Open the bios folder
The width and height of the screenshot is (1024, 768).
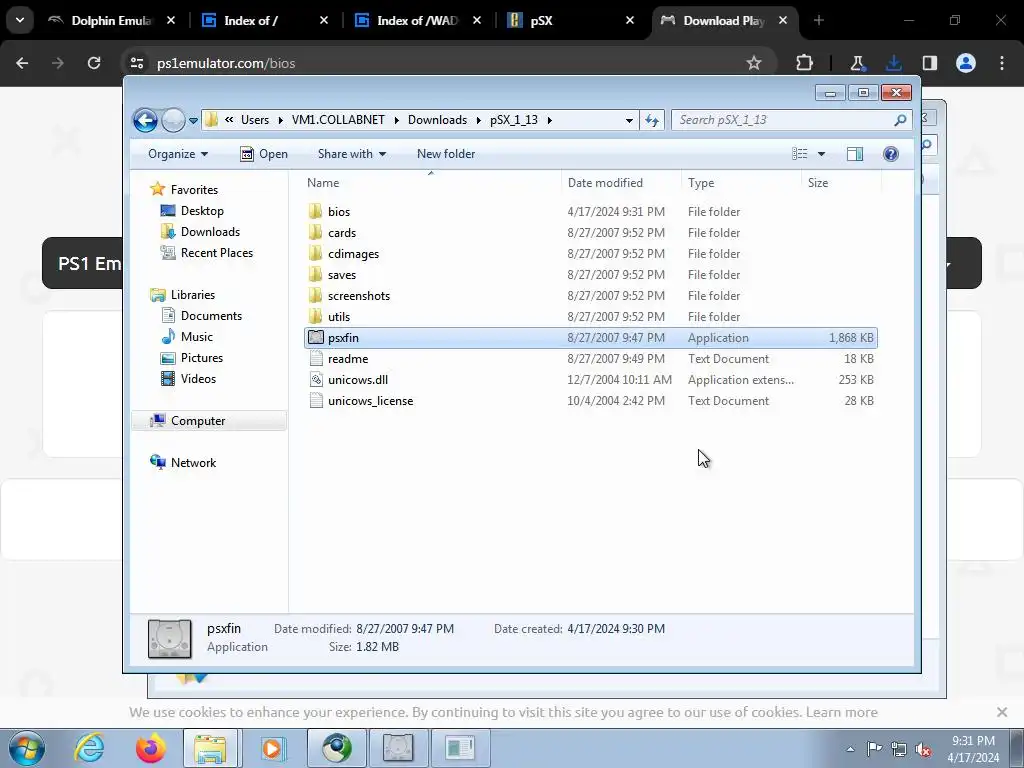tap(338, 212)
